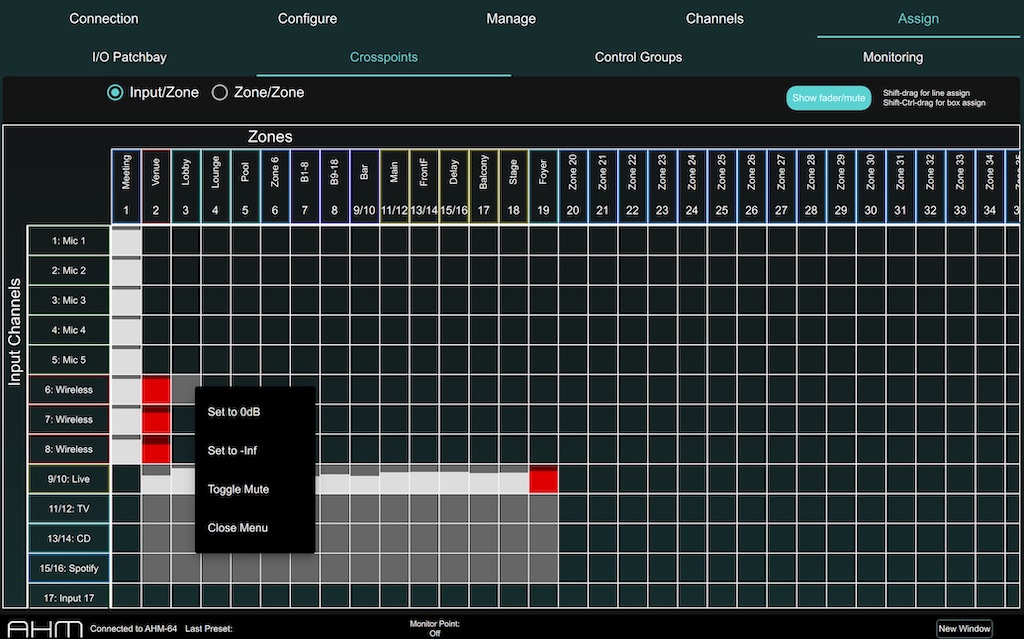Select the 15/16: Spotify input channel label

69,569
